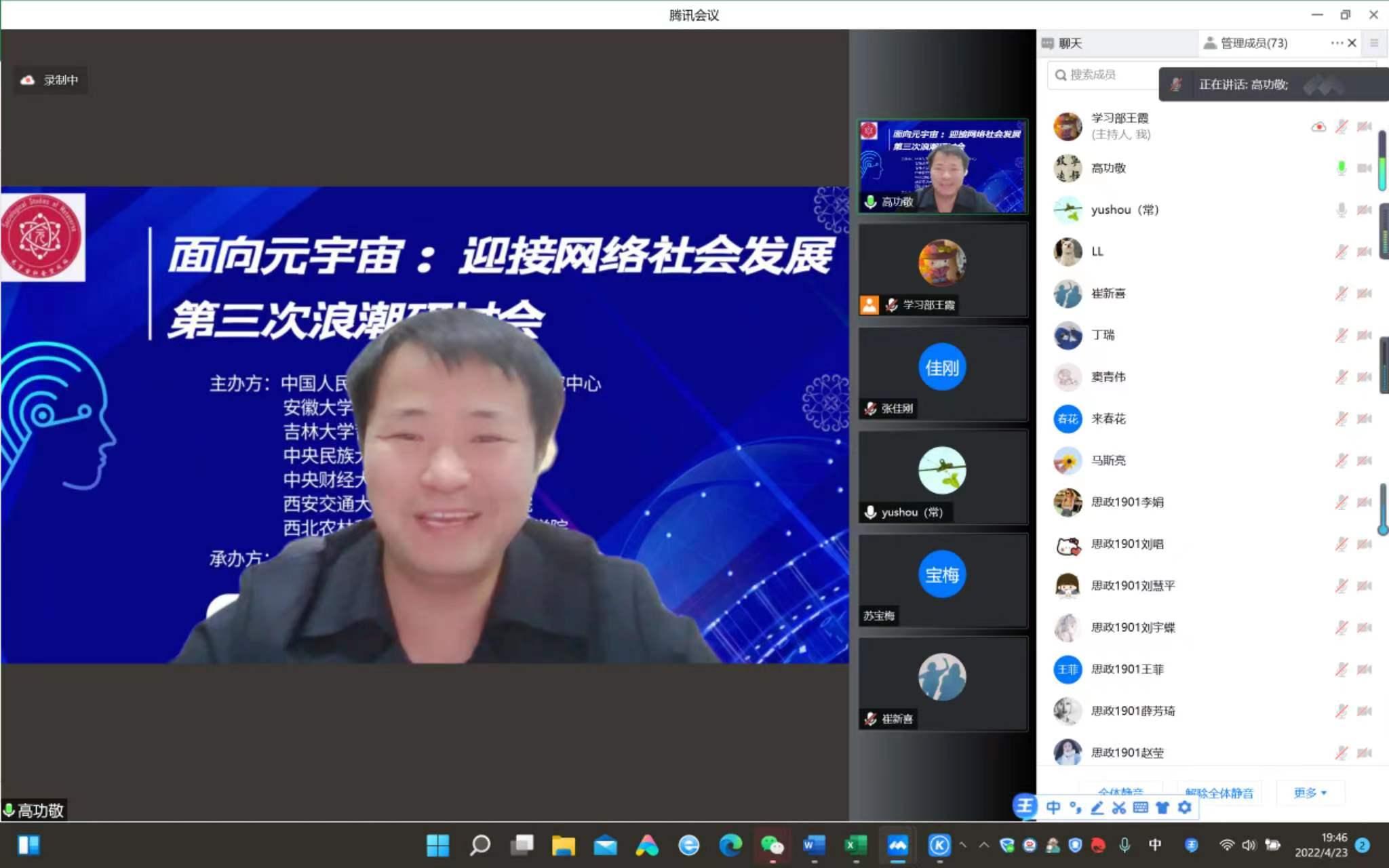Toggle camera icon for 崔新喜
The height and width of the screenshot is (868, 1389).
1364,294
